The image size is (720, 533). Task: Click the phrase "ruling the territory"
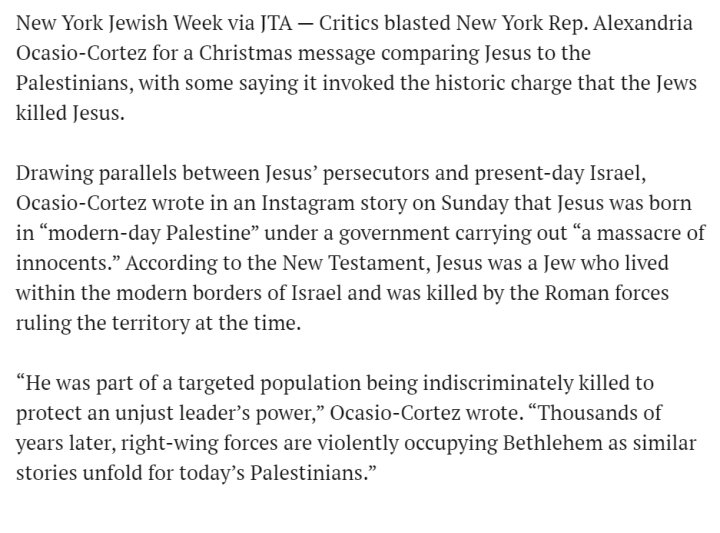(x=103, y=323)
